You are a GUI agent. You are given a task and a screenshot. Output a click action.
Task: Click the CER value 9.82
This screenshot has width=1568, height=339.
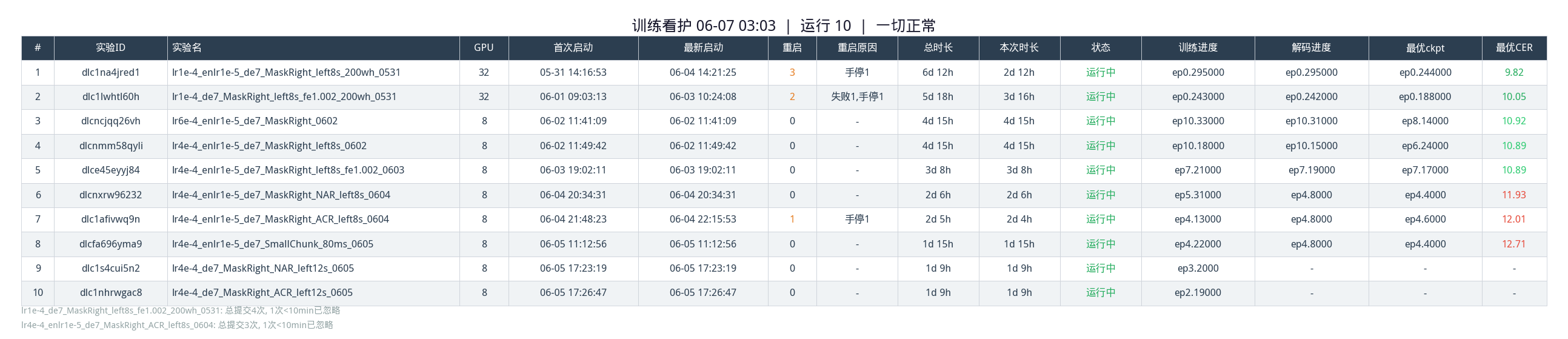[x=1514, y=72]
